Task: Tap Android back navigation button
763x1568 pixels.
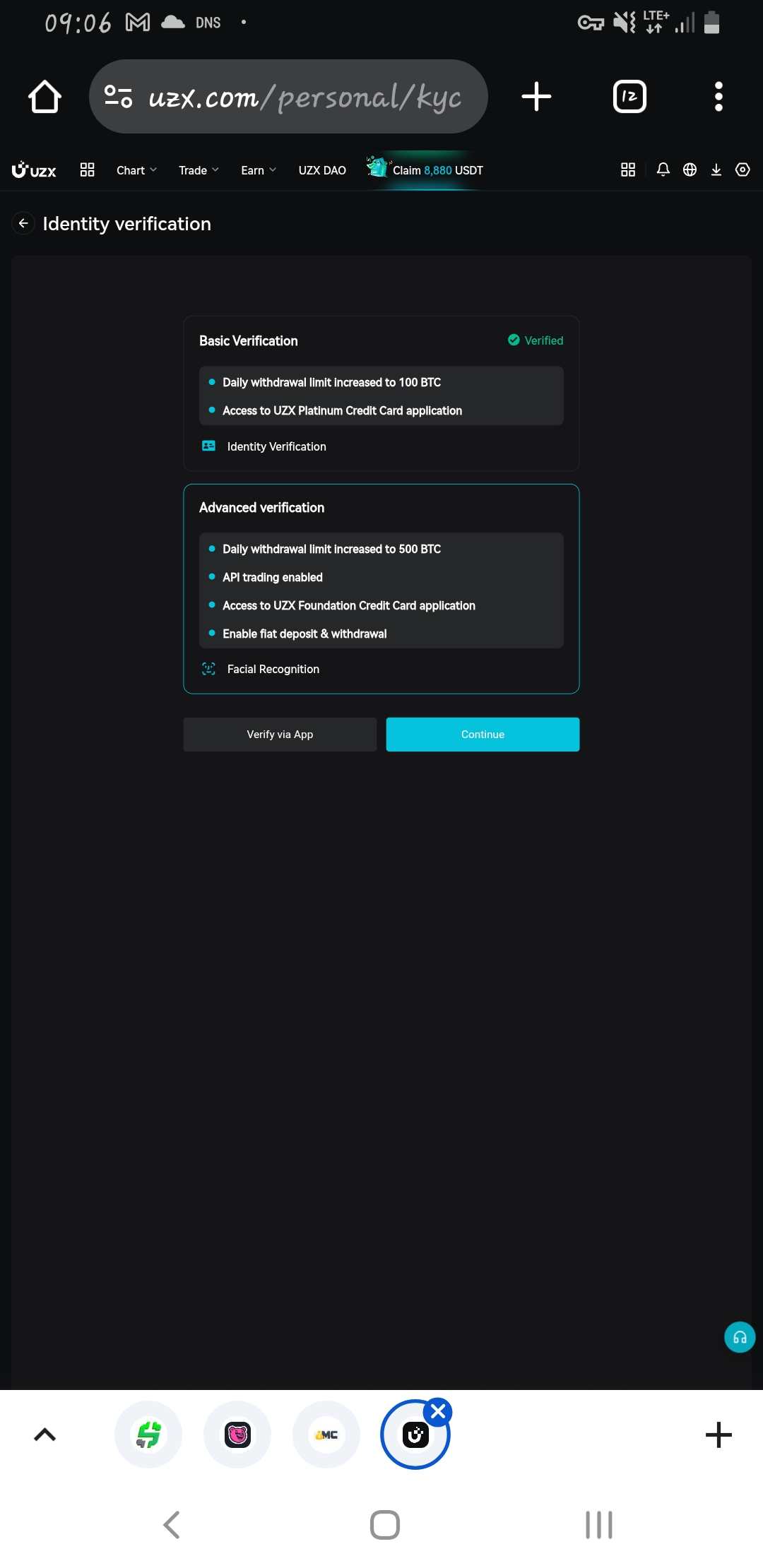Action: [x=172, y=1525]
